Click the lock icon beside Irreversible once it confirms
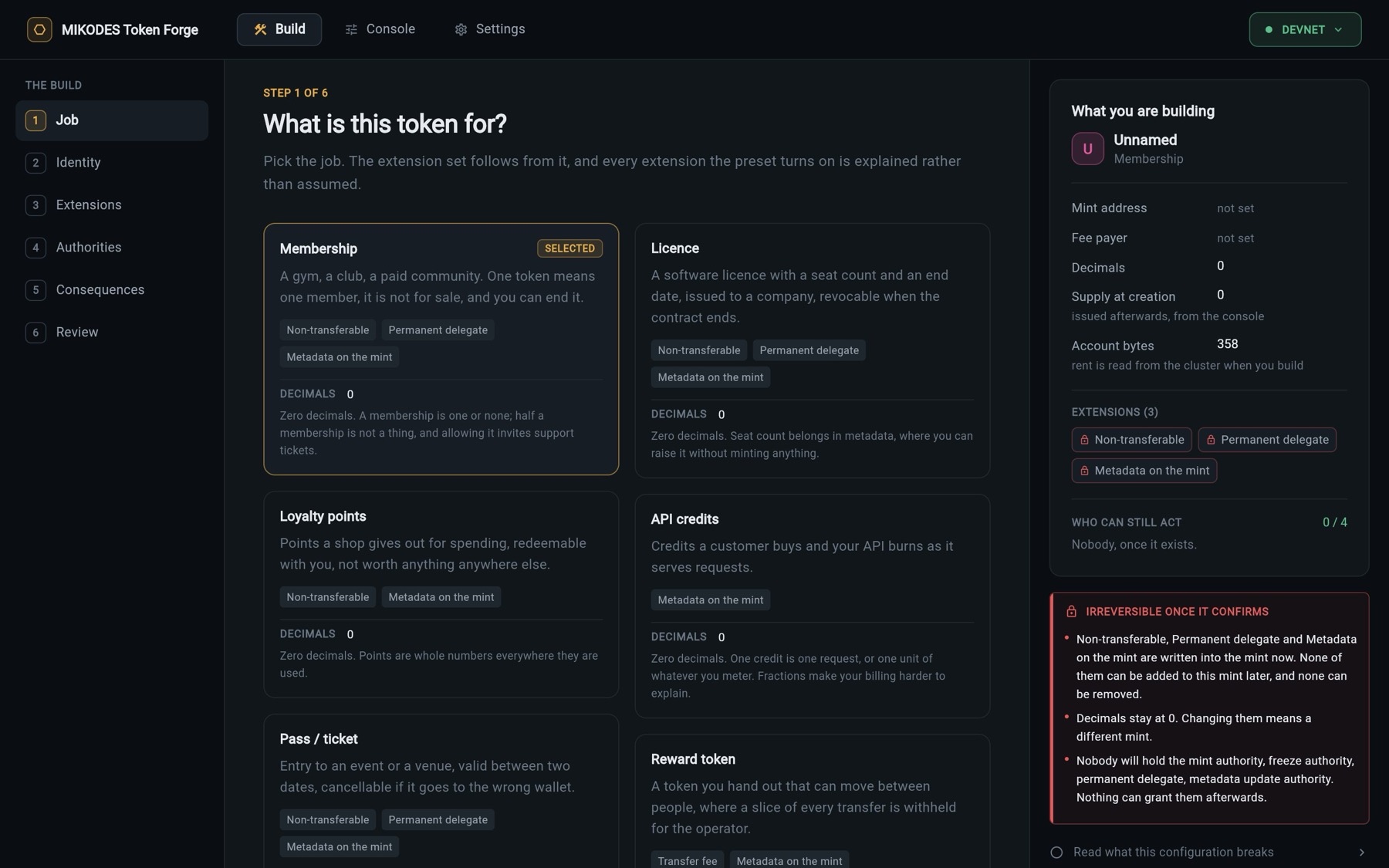The width and height of the screenshot is (1389, 868). click(x=1071, y=612)
